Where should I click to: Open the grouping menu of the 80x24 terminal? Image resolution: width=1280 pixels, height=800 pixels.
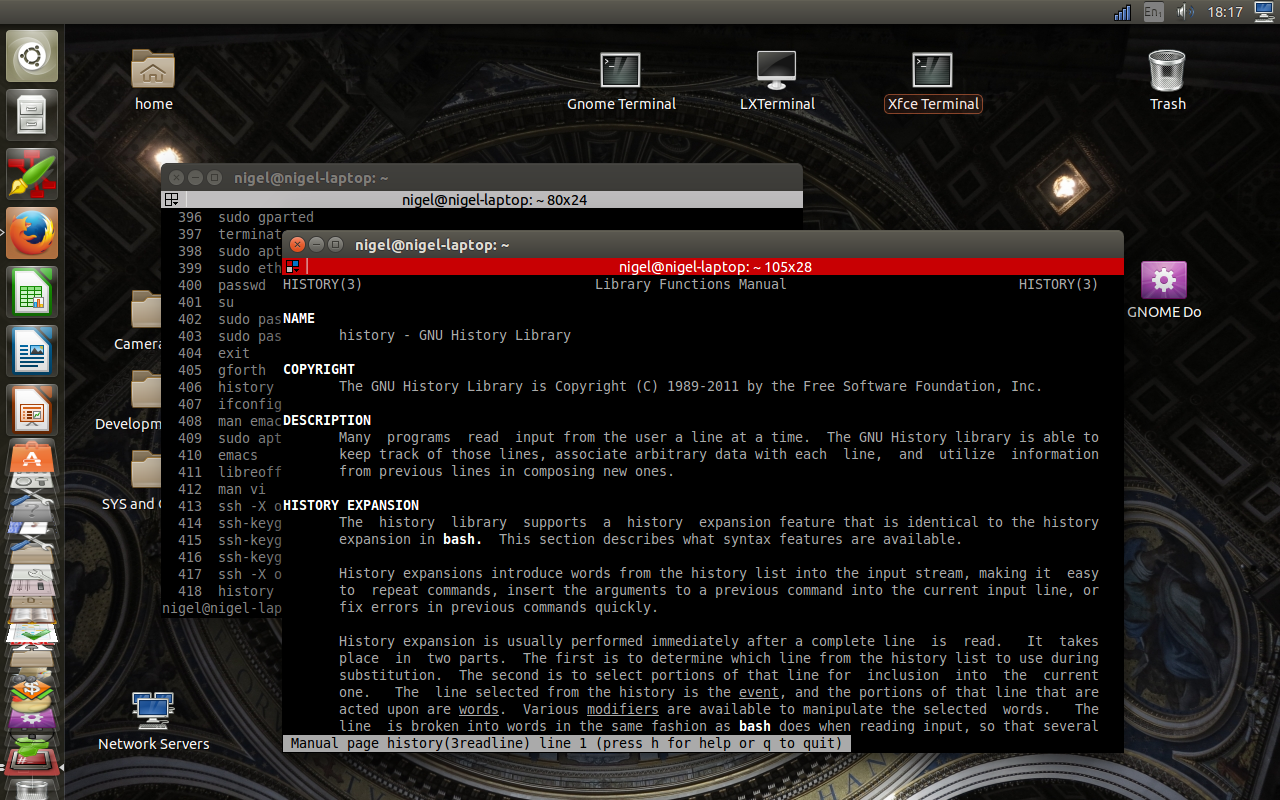pos(172,200)
